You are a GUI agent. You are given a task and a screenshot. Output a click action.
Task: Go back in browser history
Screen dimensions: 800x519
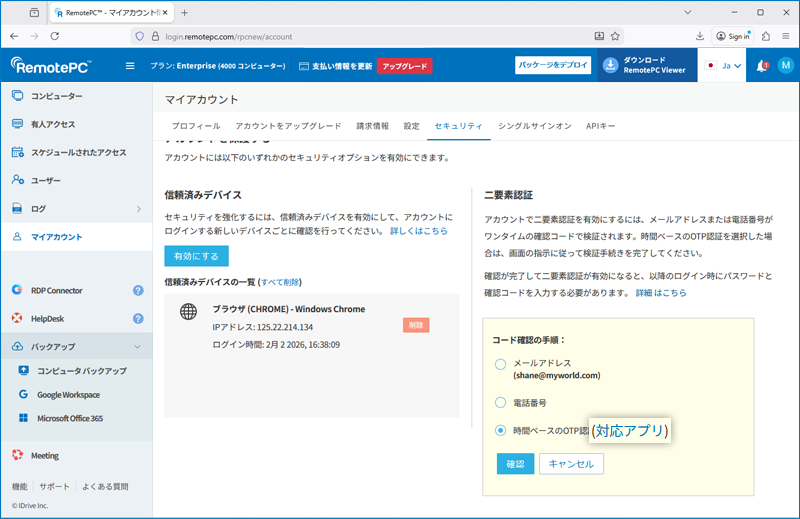pos(14,36)
